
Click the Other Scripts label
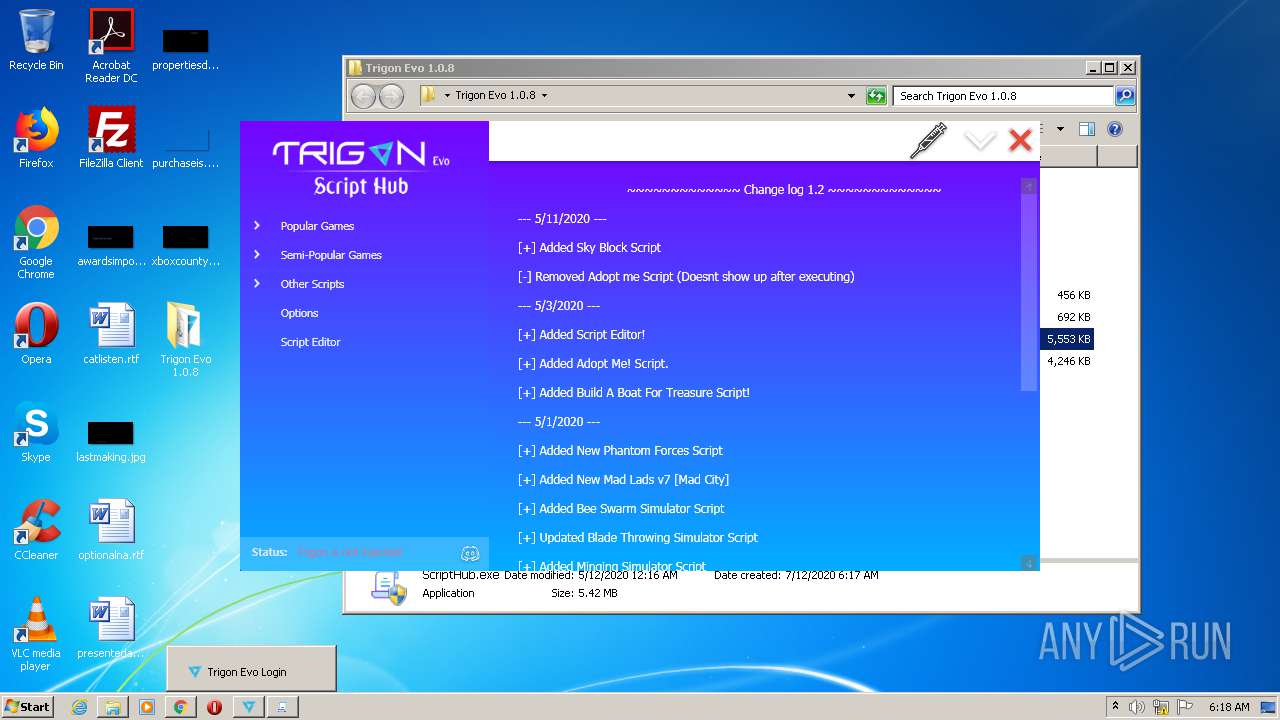[x=312, y=284]
